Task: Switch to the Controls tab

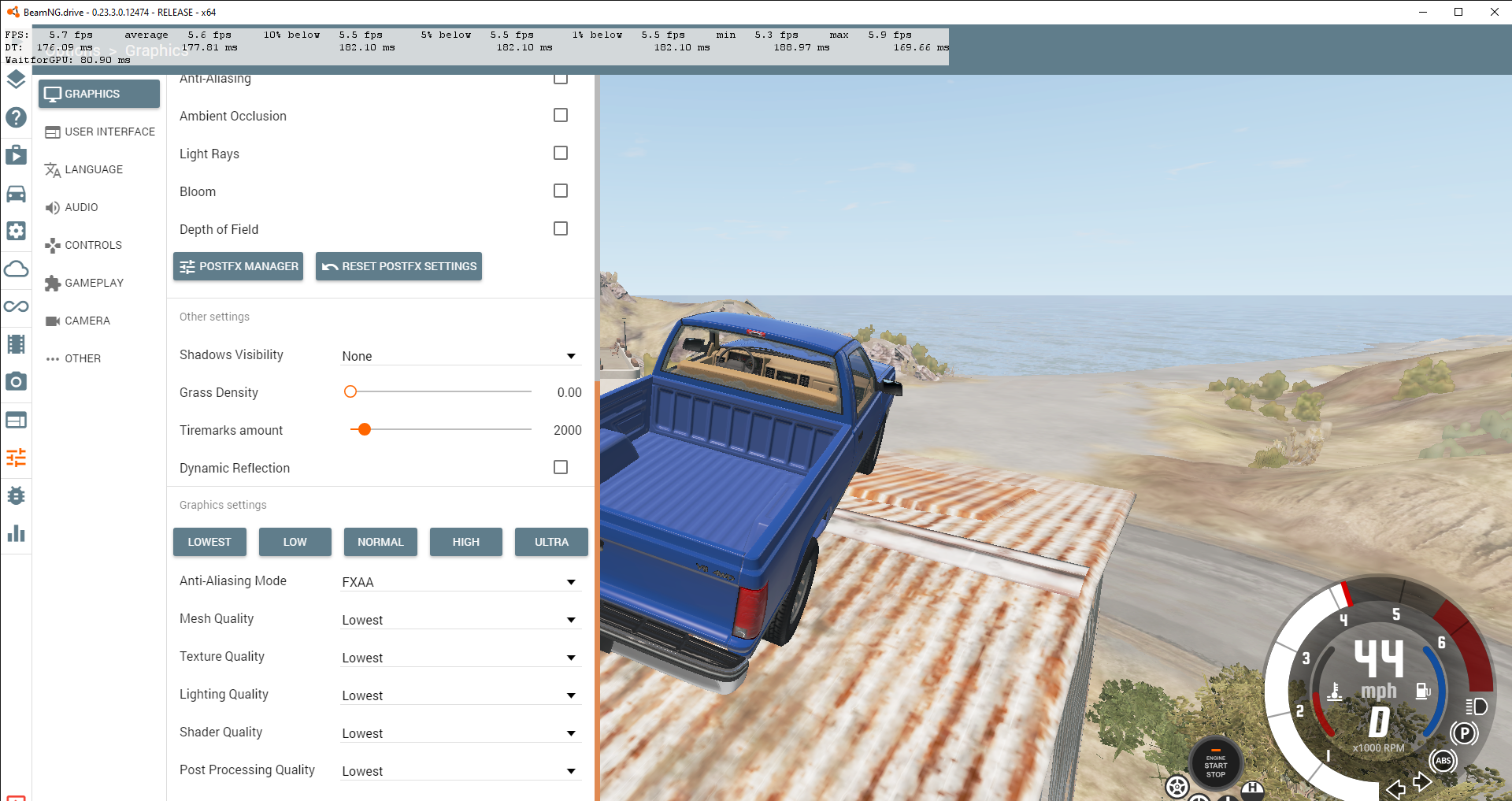Action: click(99, 245)
